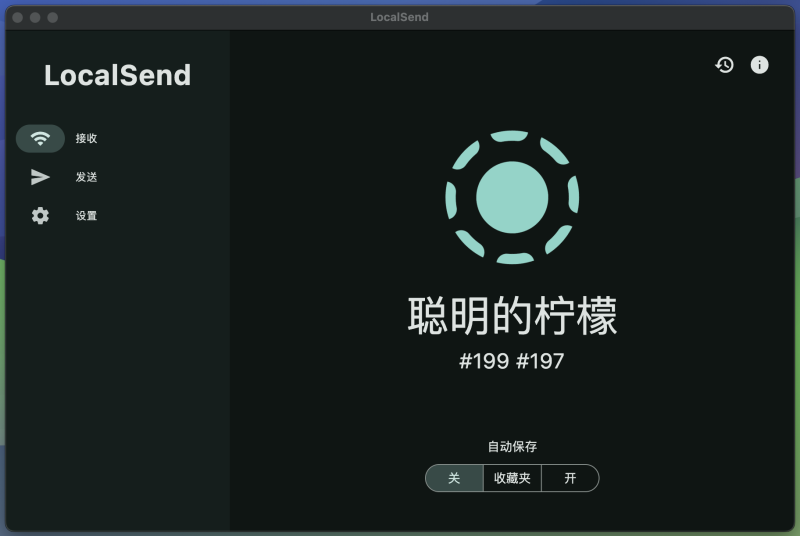Open transfer history via clock icon
Image resolution: width=800 pixels, height=536 pixels.
[724, 65]
